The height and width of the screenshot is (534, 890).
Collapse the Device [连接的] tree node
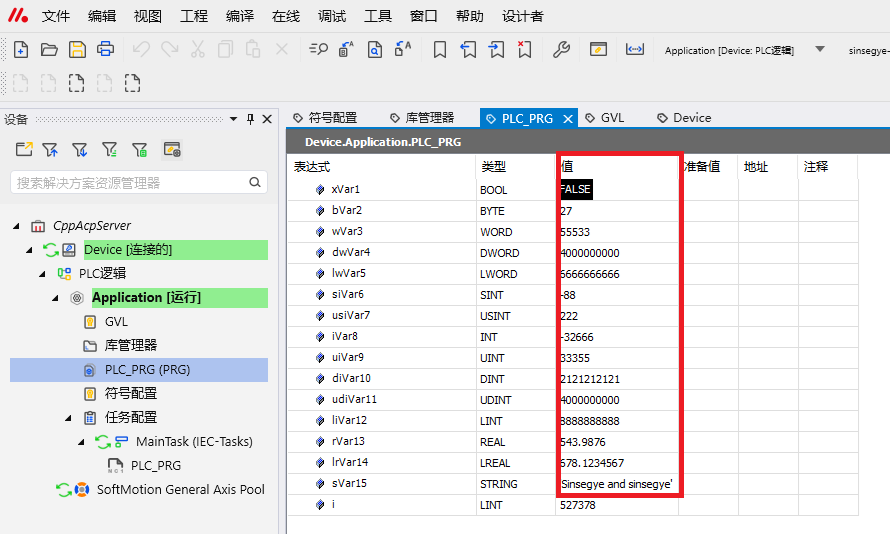point(29,250)
